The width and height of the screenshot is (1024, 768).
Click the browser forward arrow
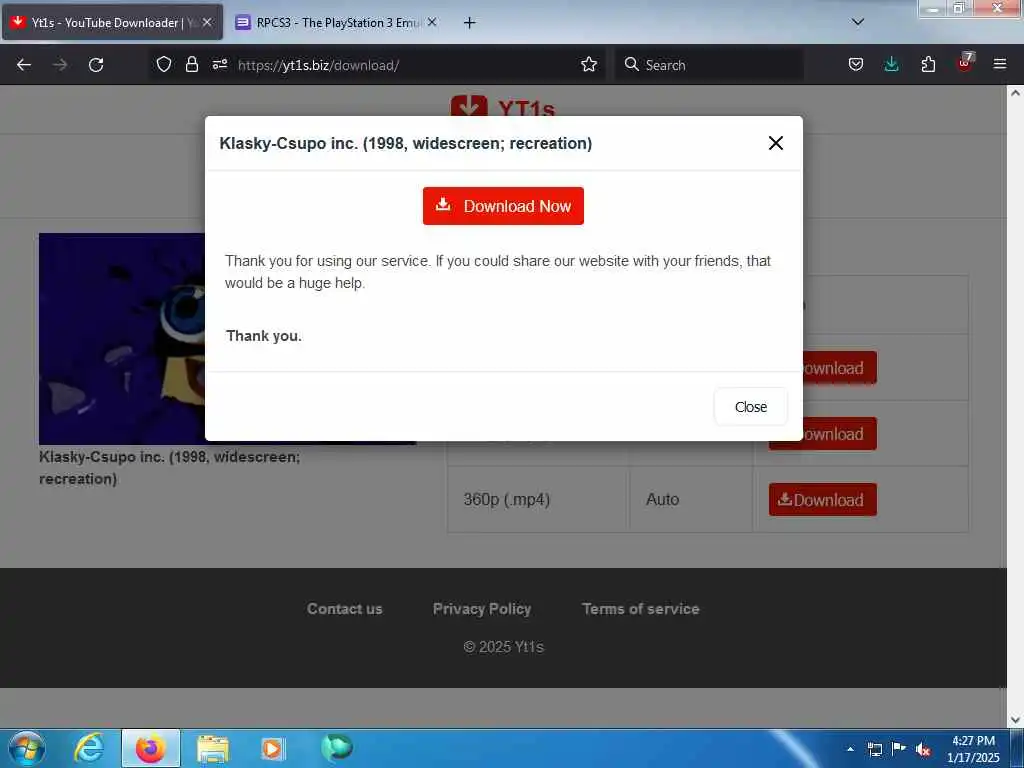(x=60, y=65)
